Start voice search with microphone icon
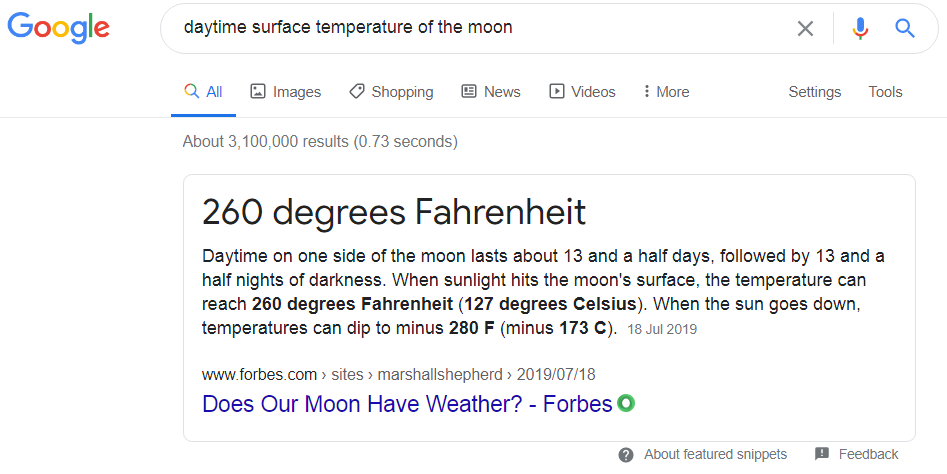 click(860, 28)
